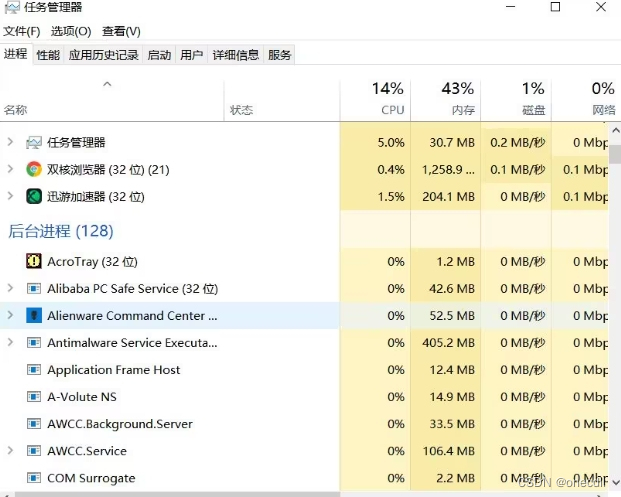Click the 0.2 MB/秒 disk value
This screenshot has width=621, height=497.
point(518,143)
